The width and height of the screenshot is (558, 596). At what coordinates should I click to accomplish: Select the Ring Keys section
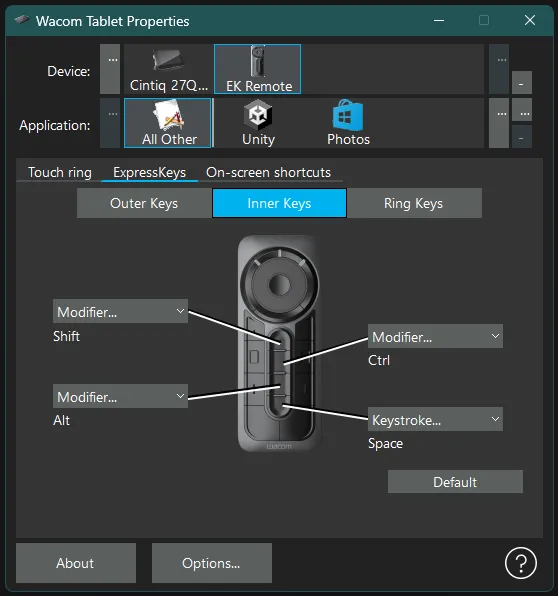[414, 203]
